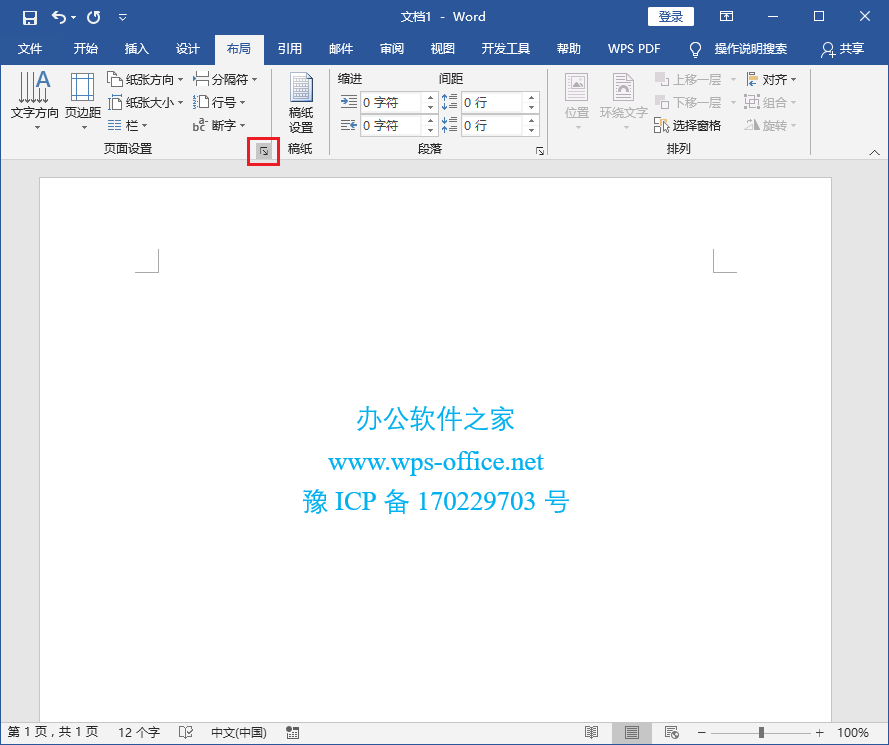The width and height of the screenshot is (889, 745).
Task: Open 行号 line numbers dropdown
Action: [x=219, y=103]
